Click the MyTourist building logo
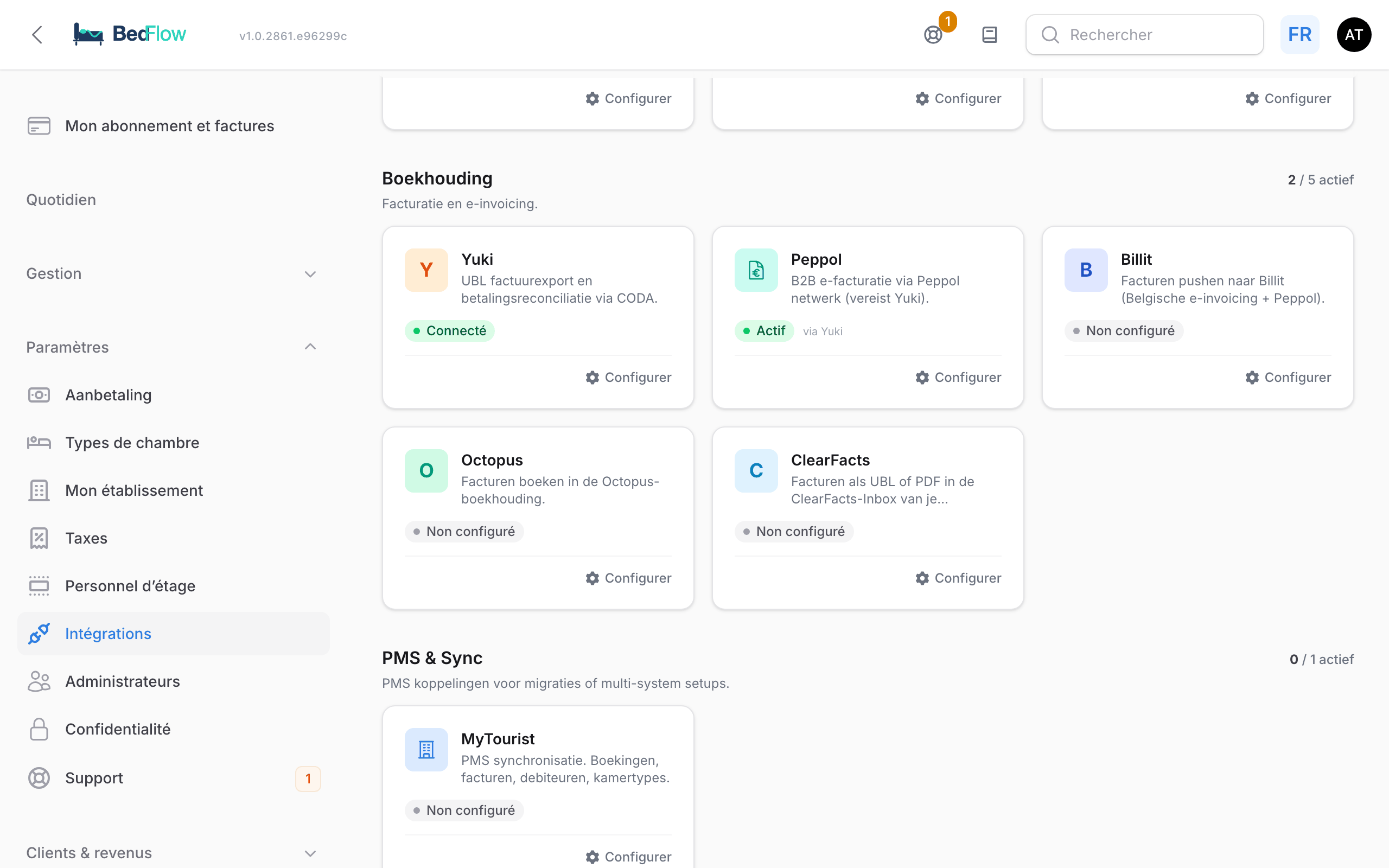Image resolution: width=1389 pixels, height=868 pixels. [x=426, y=750]
